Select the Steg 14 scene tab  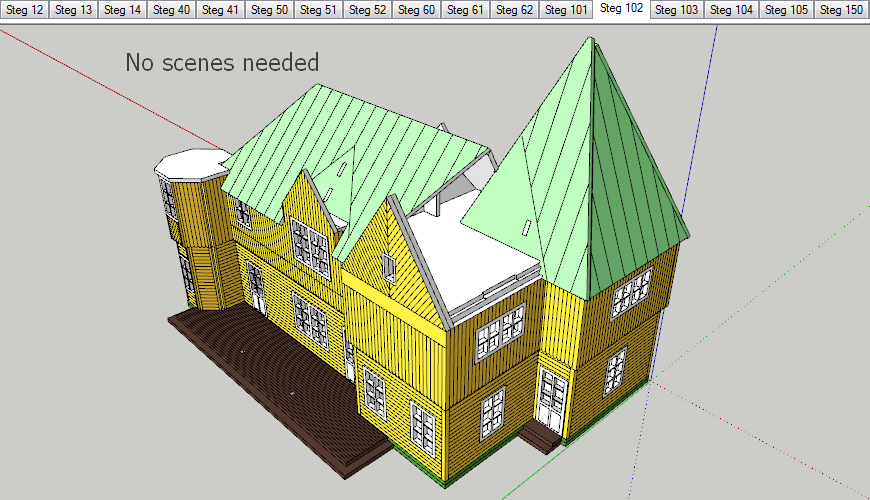tap(123, 10)
